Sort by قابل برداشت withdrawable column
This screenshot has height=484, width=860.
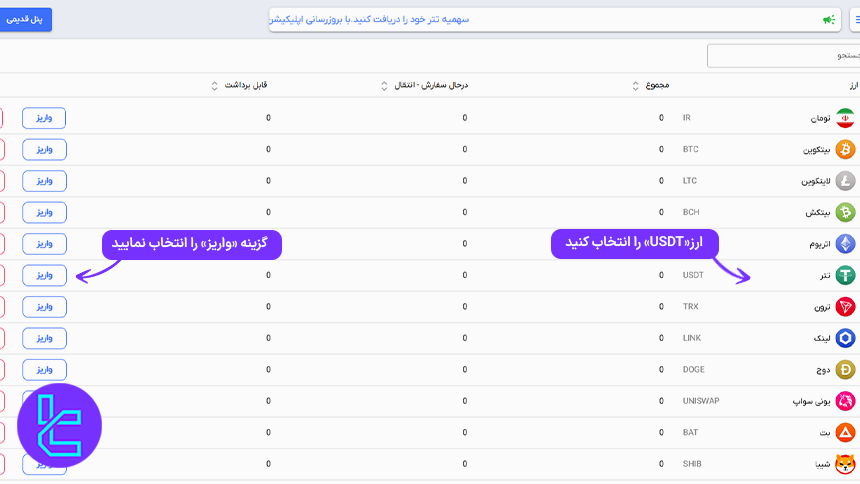pyautogui.click(x=214, y=86)
